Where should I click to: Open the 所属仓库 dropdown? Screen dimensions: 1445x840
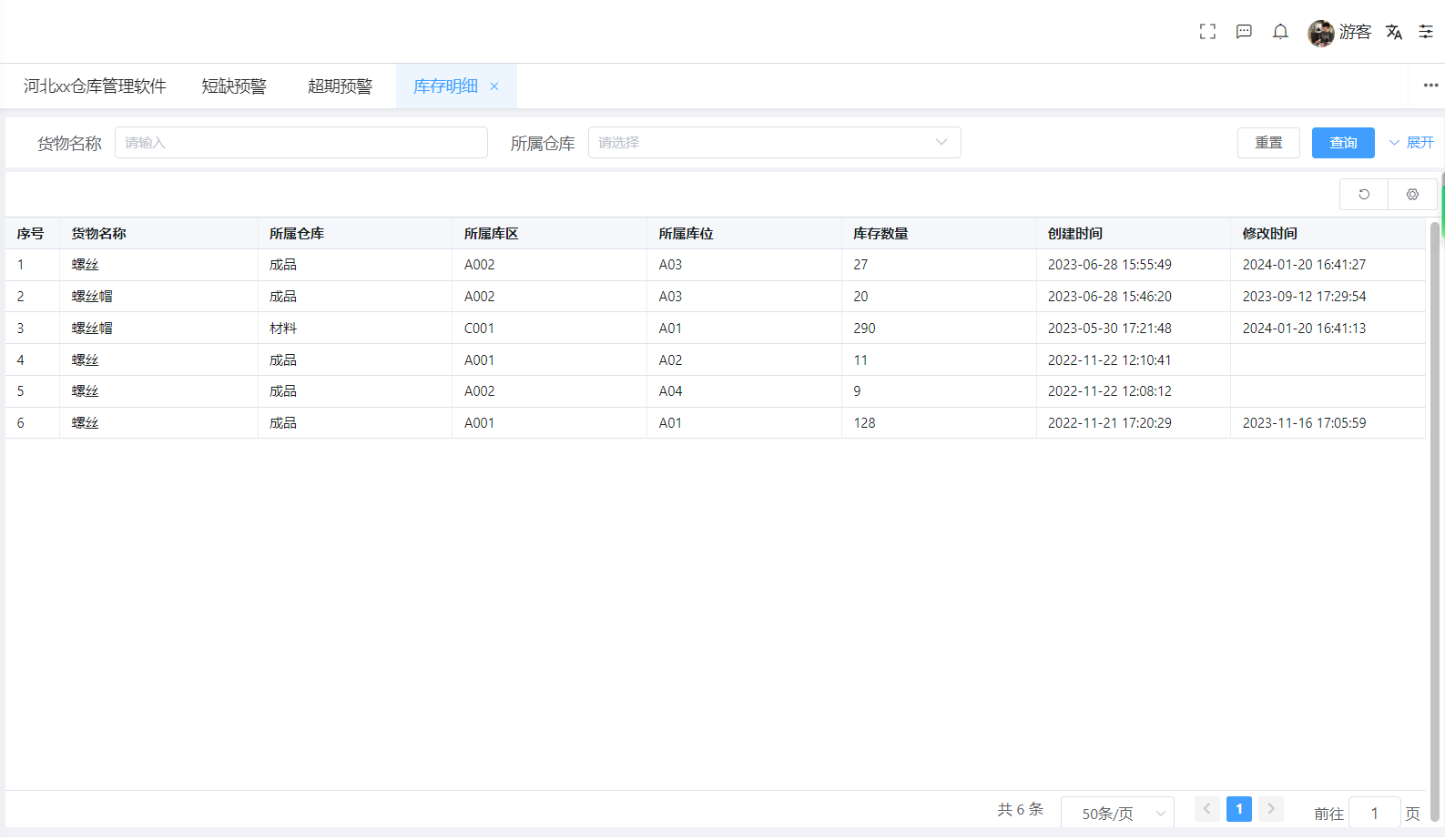pos(775,143)
